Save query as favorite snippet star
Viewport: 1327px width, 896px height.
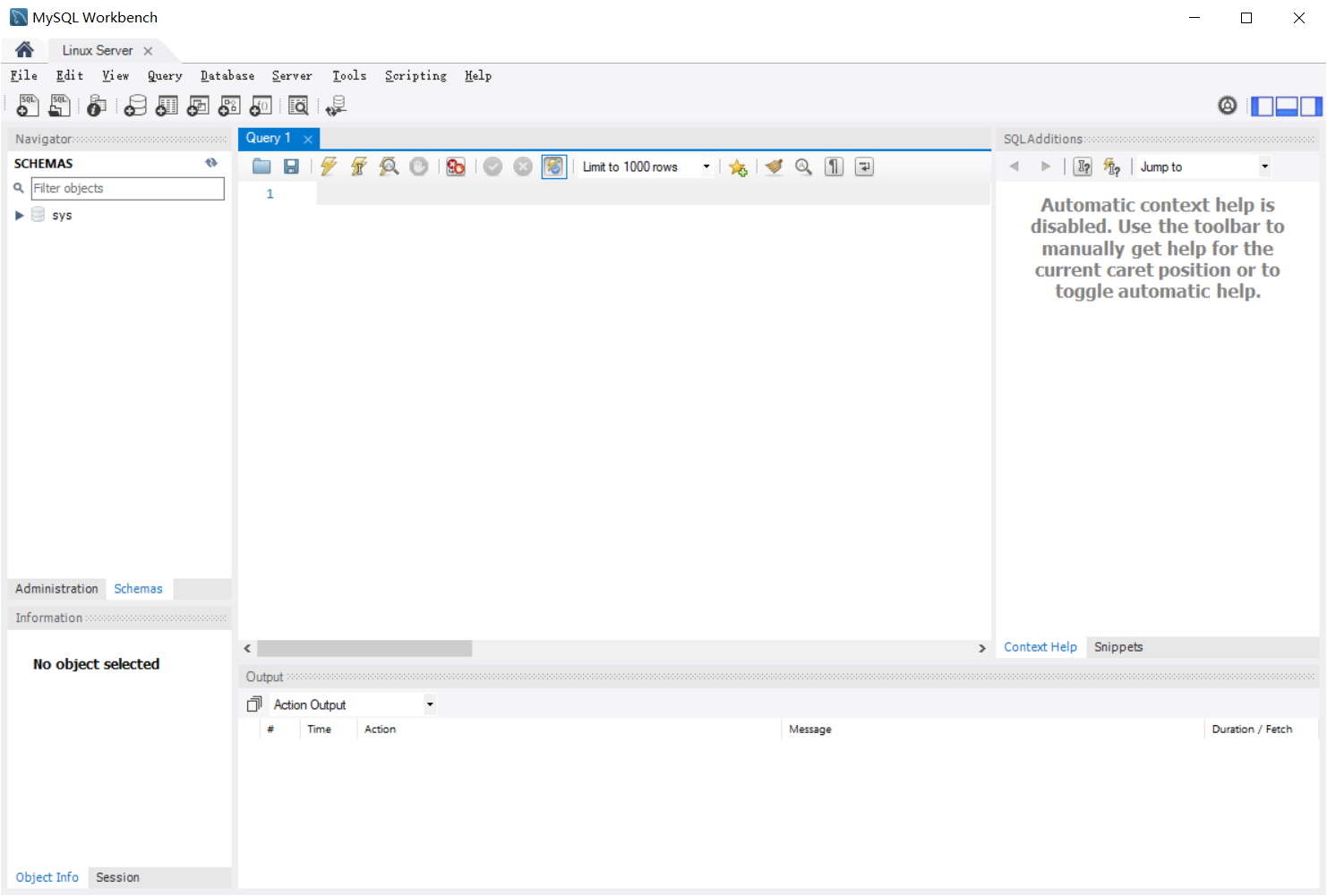(x=738, y=167)
